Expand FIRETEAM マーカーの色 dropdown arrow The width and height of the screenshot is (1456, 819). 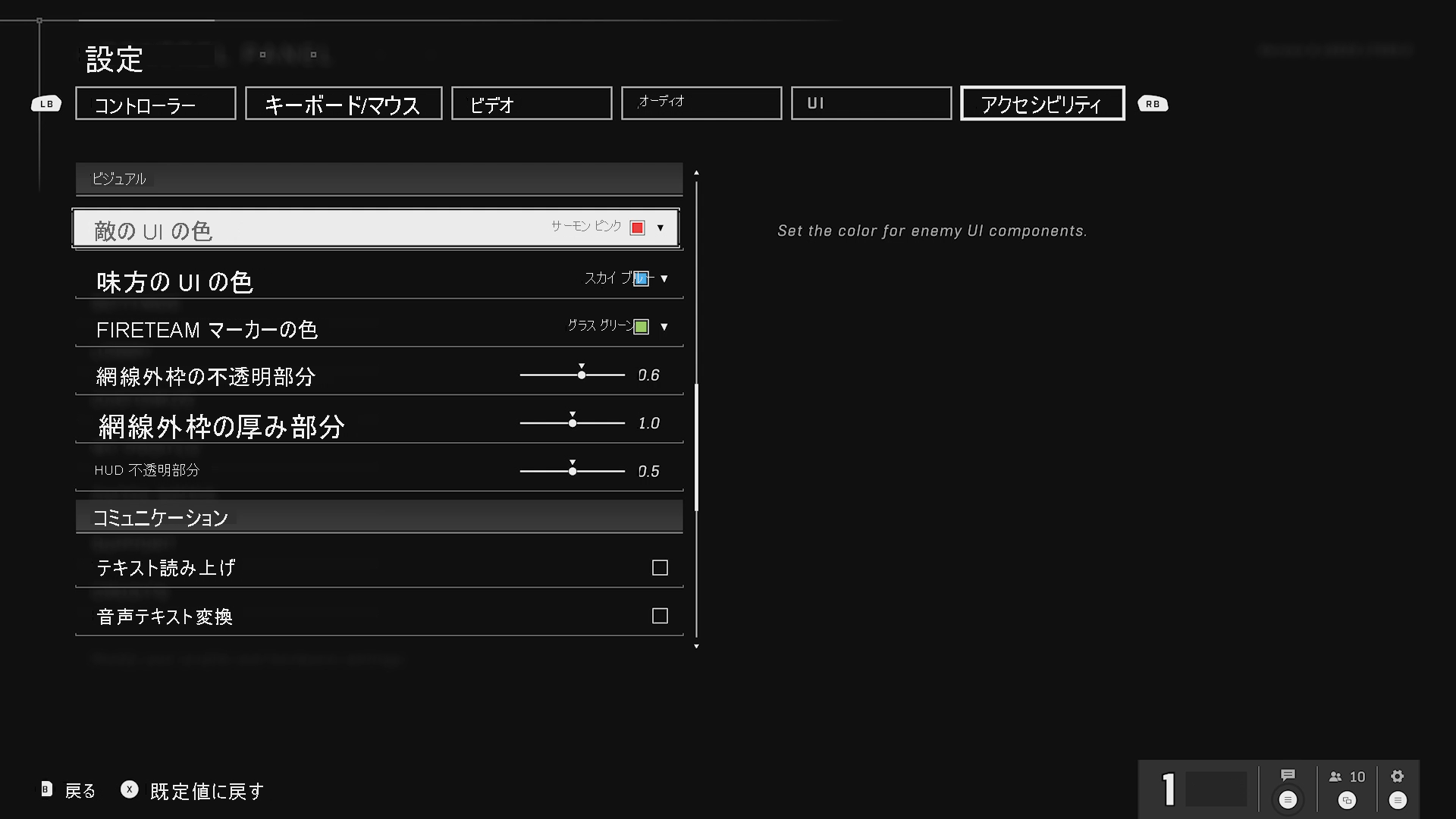[664, 327]
